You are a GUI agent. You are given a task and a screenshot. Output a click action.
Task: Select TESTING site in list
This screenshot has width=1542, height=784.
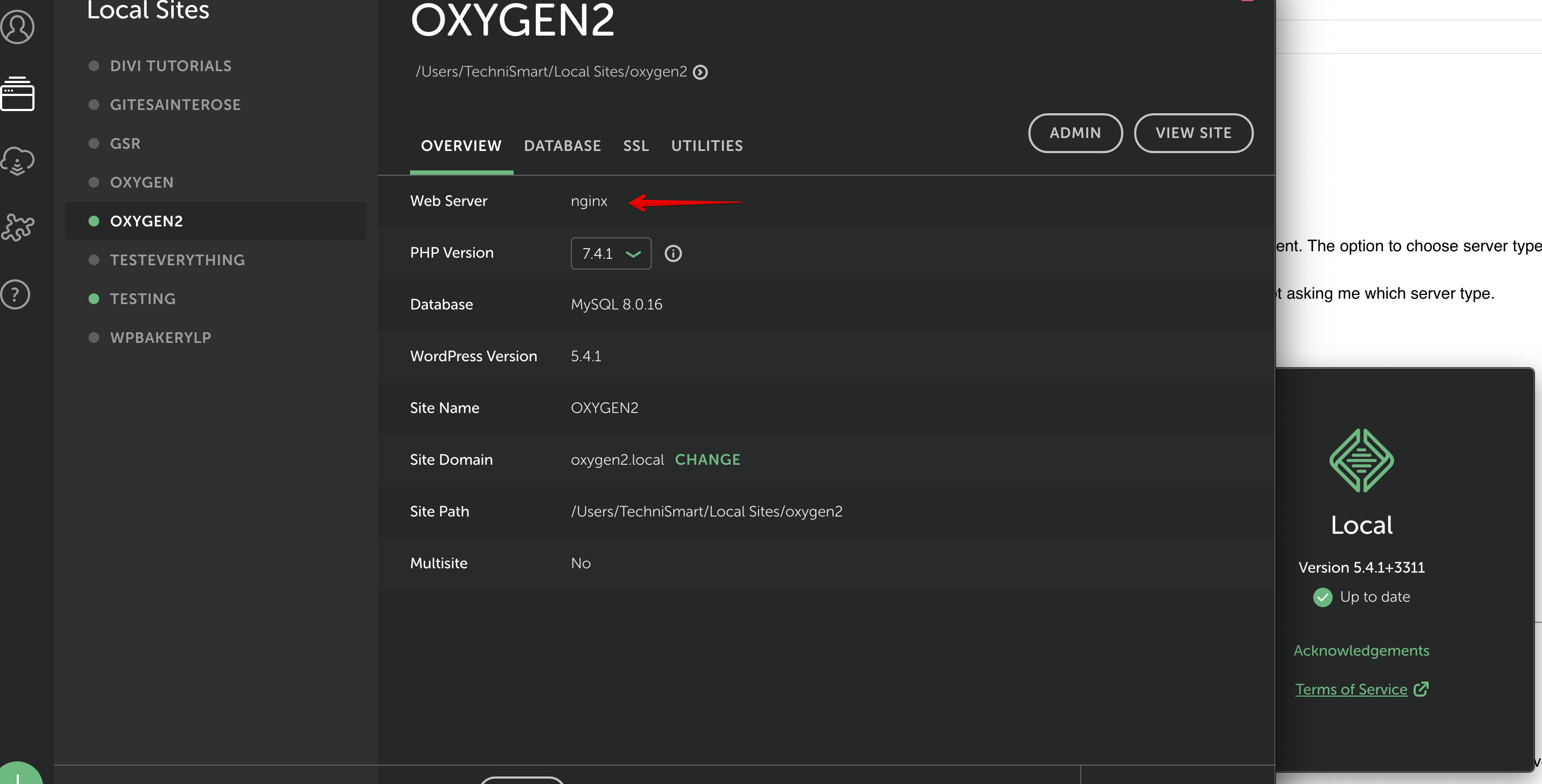(x=215, y=299)
